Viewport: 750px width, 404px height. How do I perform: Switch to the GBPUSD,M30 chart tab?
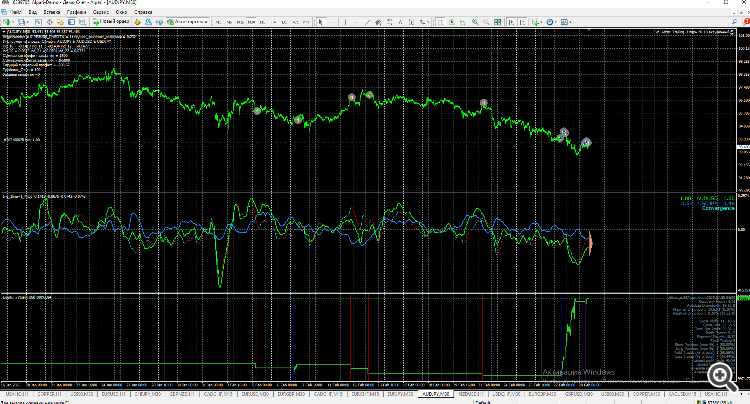(578, 394)
